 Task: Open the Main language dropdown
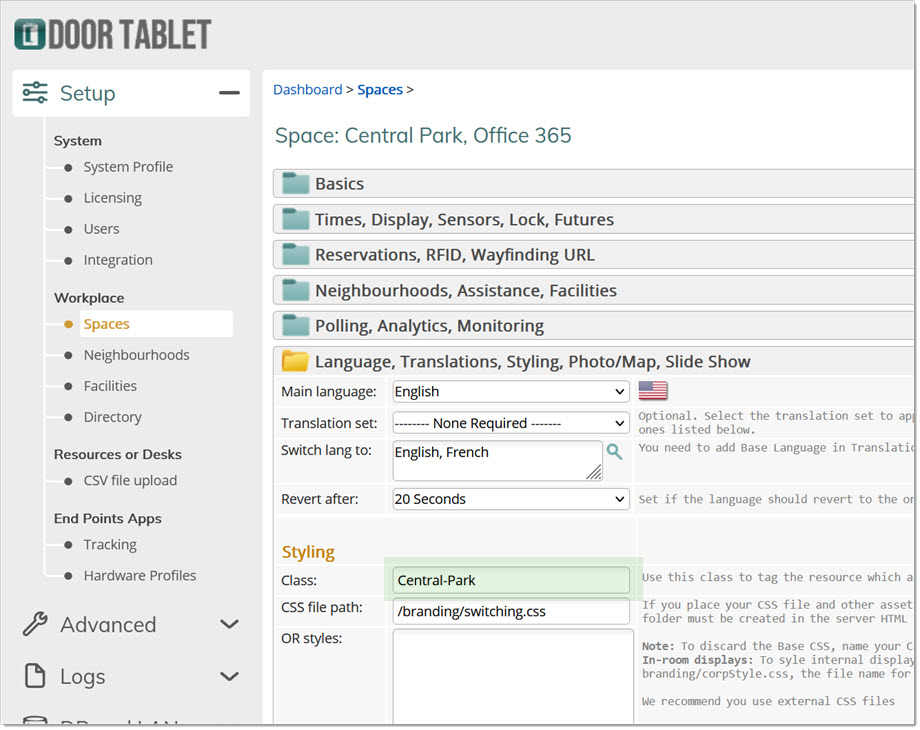coord(510,392)
